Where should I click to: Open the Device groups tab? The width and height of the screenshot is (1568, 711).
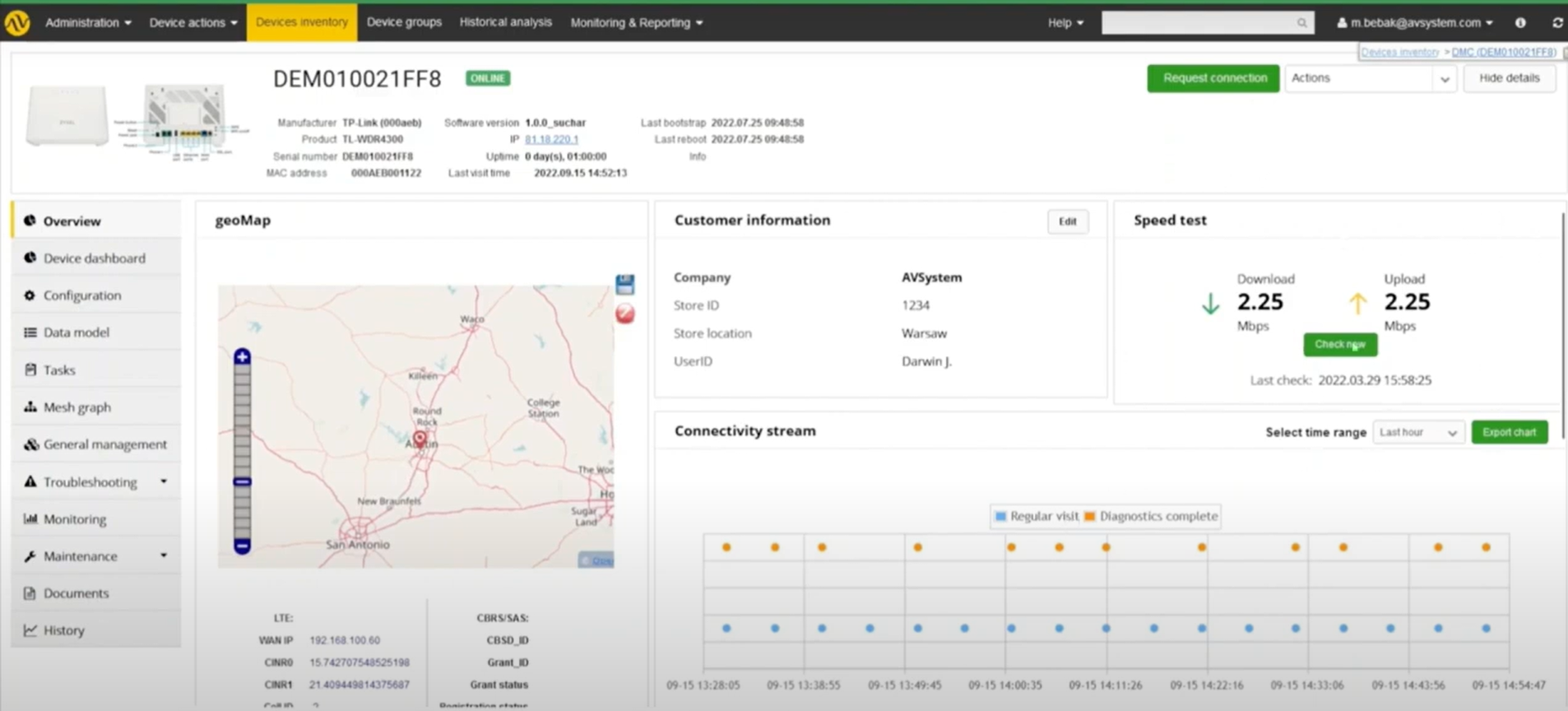point(404,22)
